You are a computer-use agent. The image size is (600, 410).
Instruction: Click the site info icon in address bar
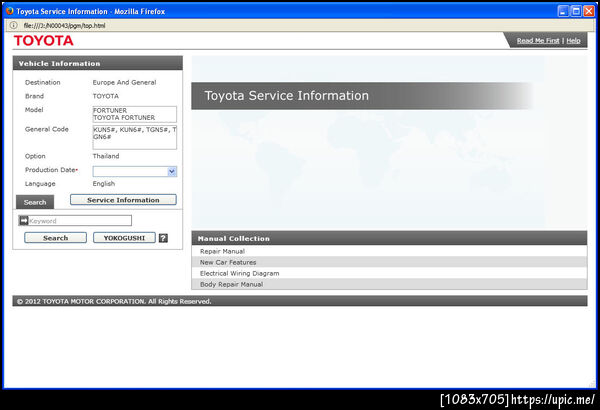[x=14, y=25]
